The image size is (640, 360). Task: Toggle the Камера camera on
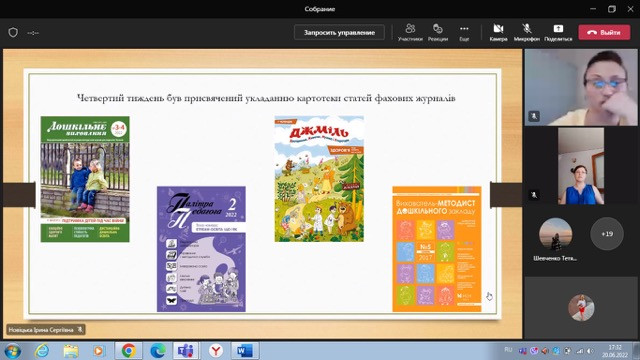coord(498,32)
